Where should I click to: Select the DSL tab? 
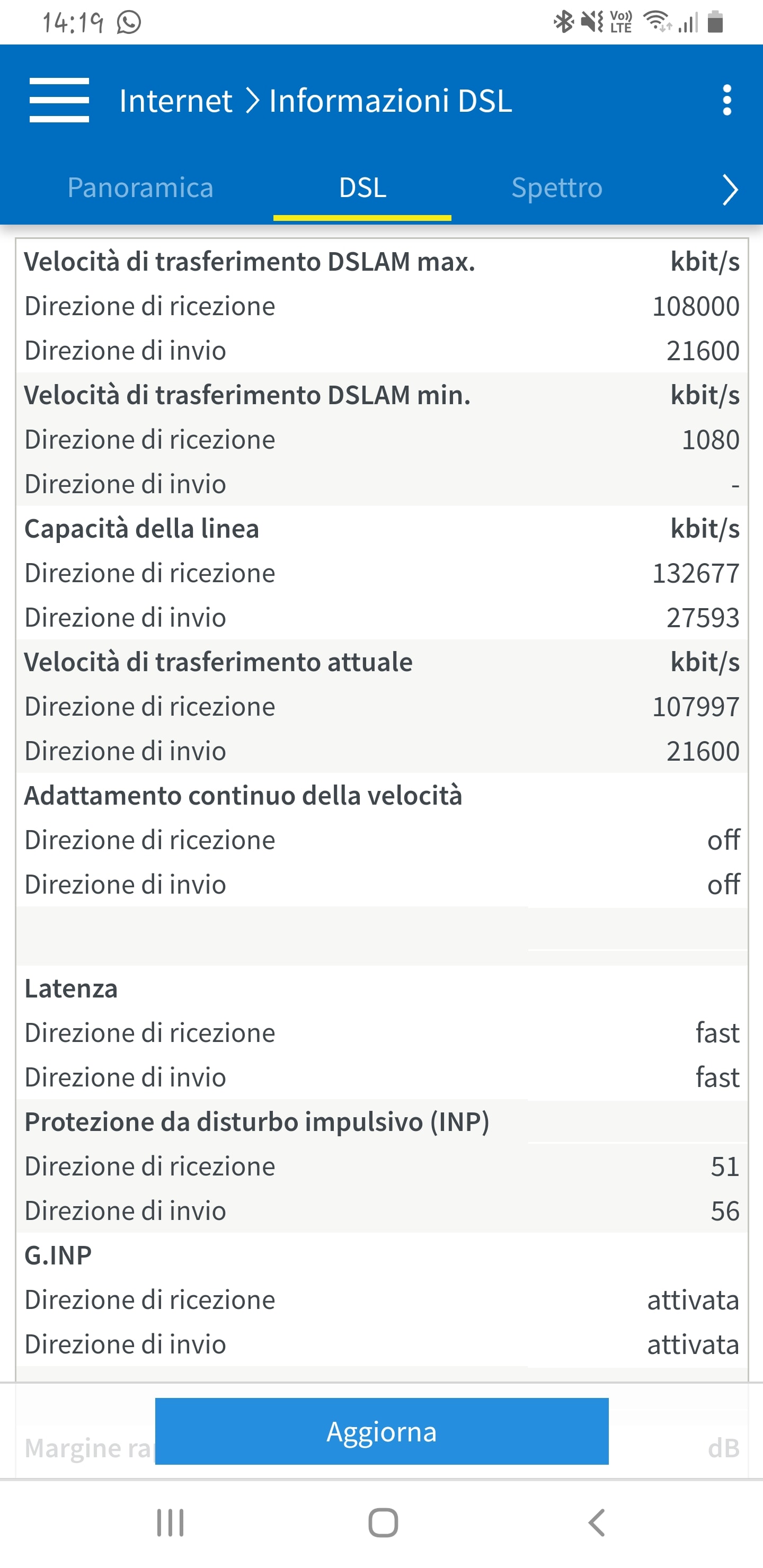point(362,188)
